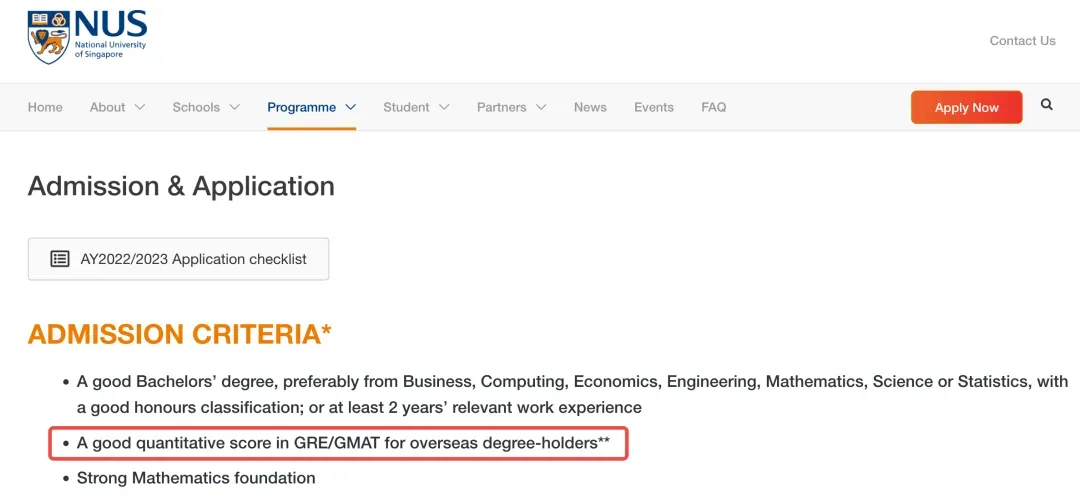The height and width of the screenshot is (498, 1080).
Task: Select the Events menu item
Action: [x=654, y=107]
